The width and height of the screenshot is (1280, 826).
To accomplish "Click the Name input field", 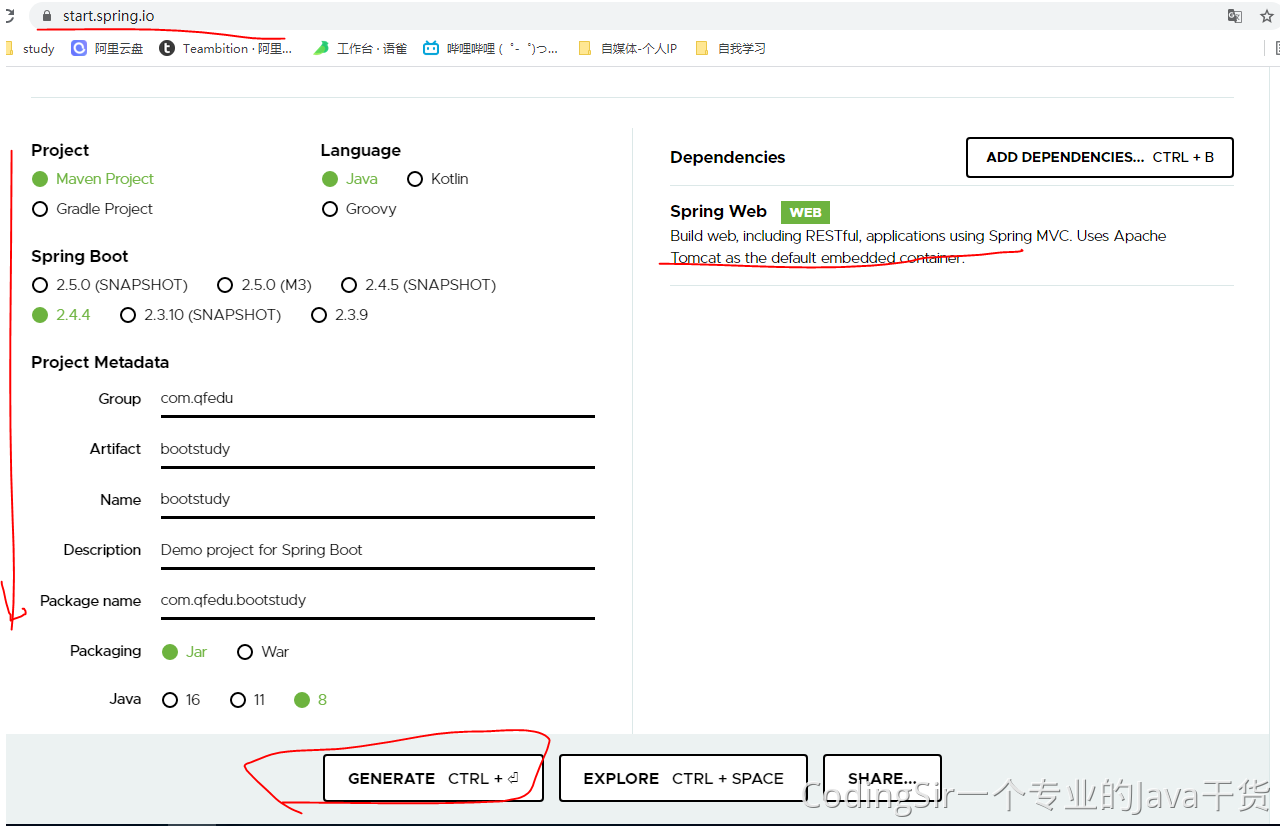I will [377, 499].
